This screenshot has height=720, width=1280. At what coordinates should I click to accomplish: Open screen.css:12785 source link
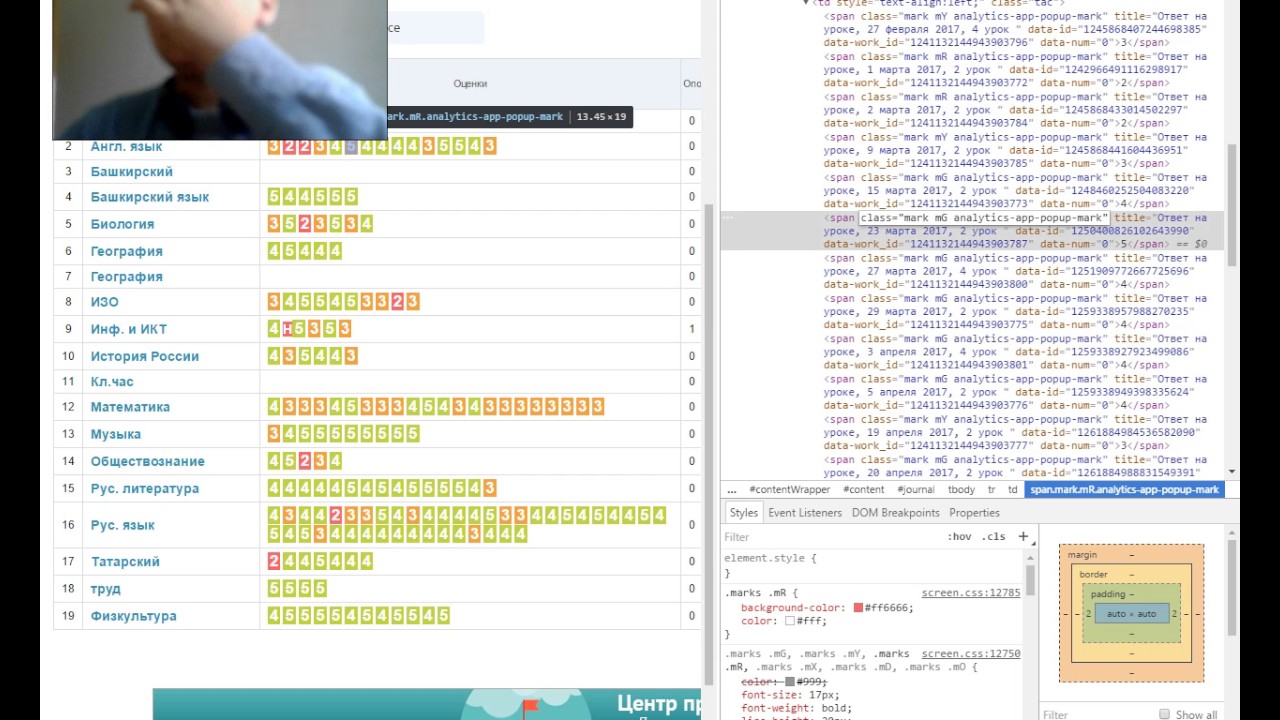click(x=971, y=593)
